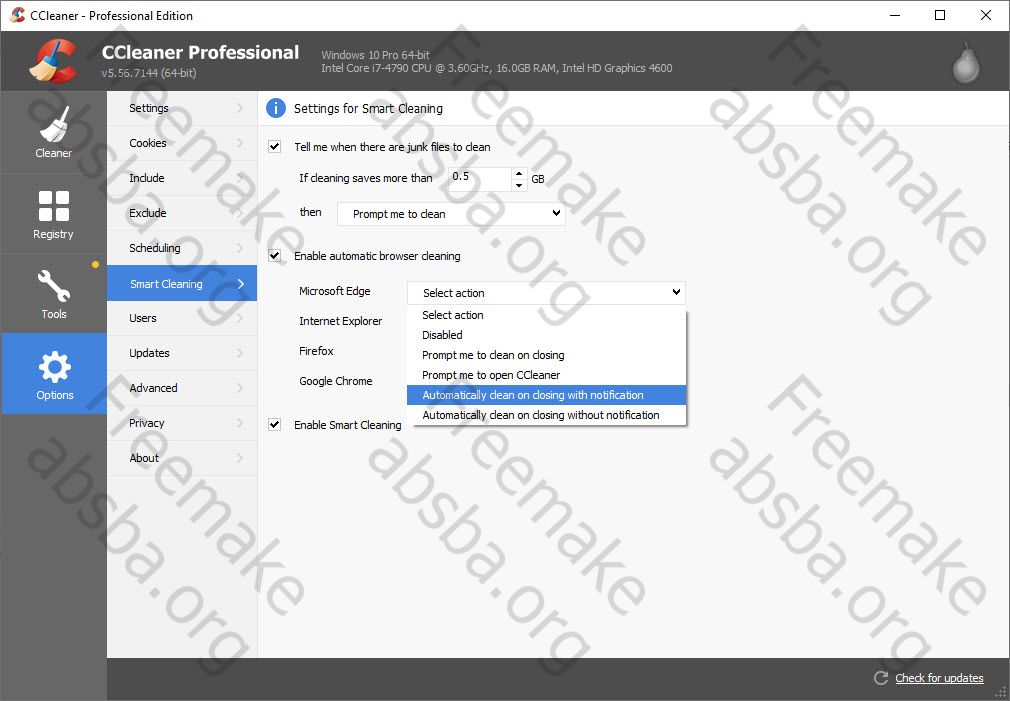Maximize the CCleaner window
Viewport: 1010px width, 701px height.
click(940, 15)
